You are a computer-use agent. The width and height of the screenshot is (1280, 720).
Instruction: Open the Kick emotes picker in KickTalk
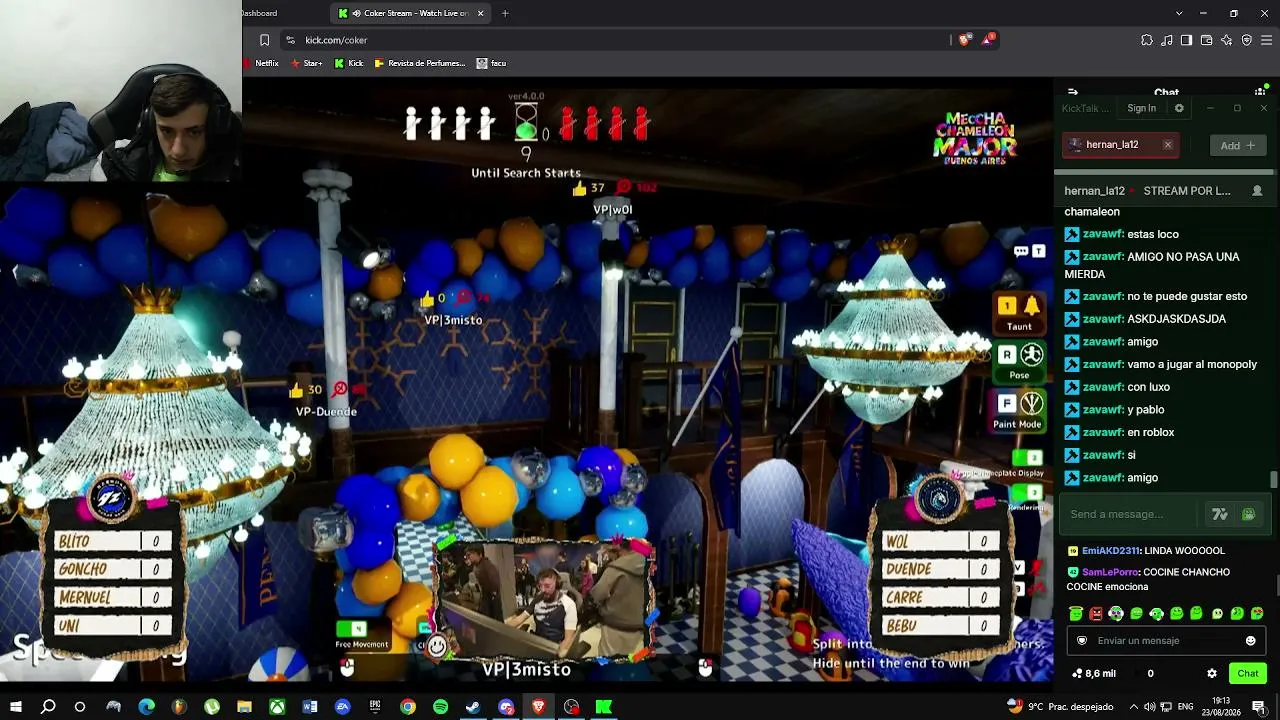tap(1248, 514)
